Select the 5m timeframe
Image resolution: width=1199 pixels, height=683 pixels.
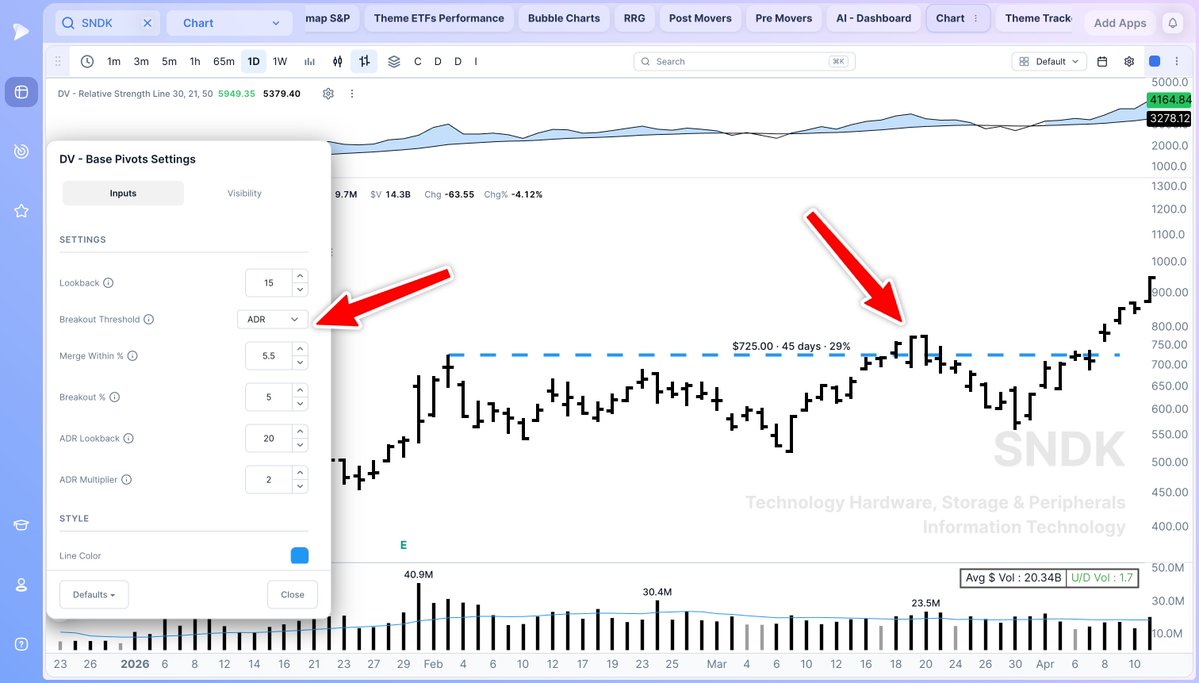(169, 61)
